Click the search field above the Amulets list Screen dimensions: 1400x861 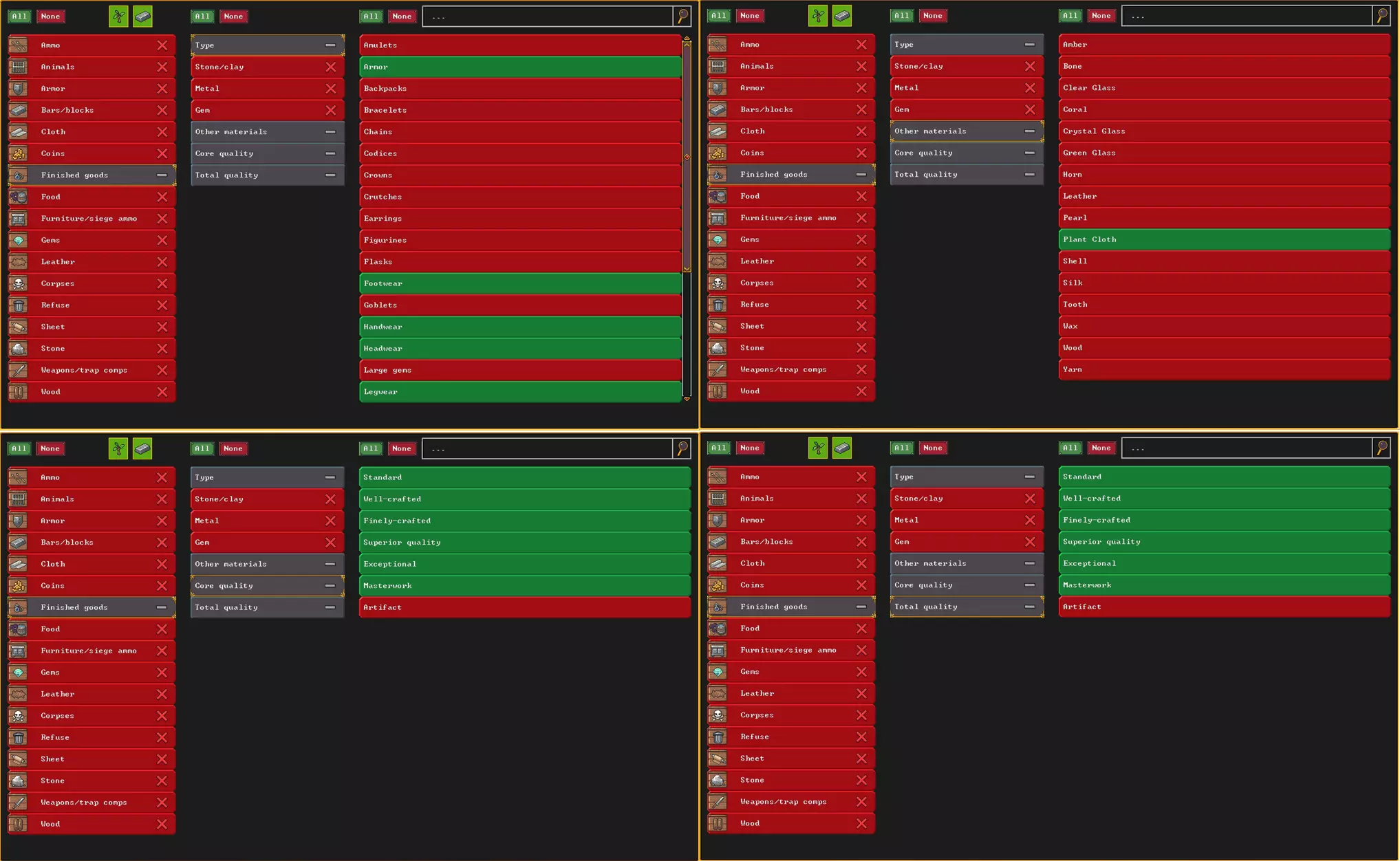[548, 17]
